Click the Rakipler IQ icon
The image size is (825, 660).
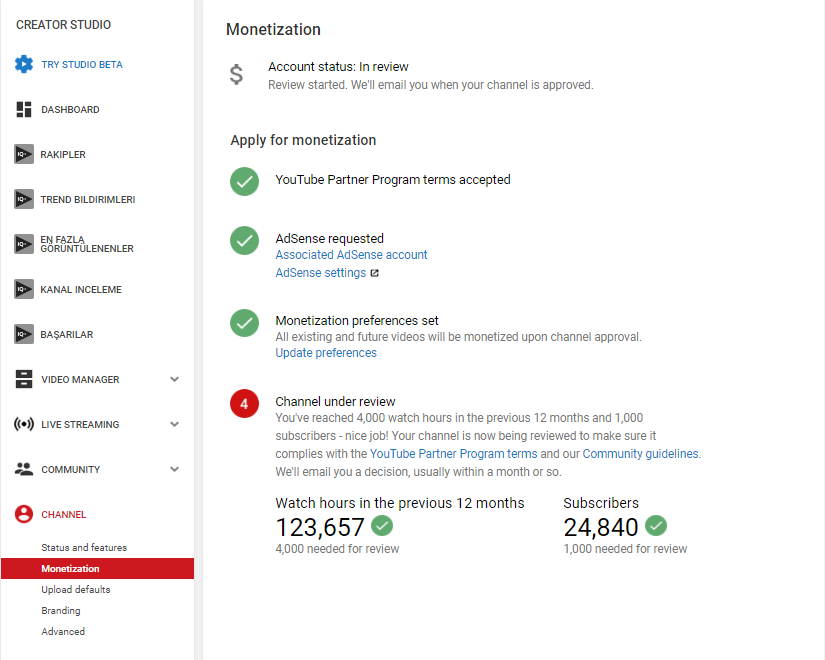click(24, 154)
